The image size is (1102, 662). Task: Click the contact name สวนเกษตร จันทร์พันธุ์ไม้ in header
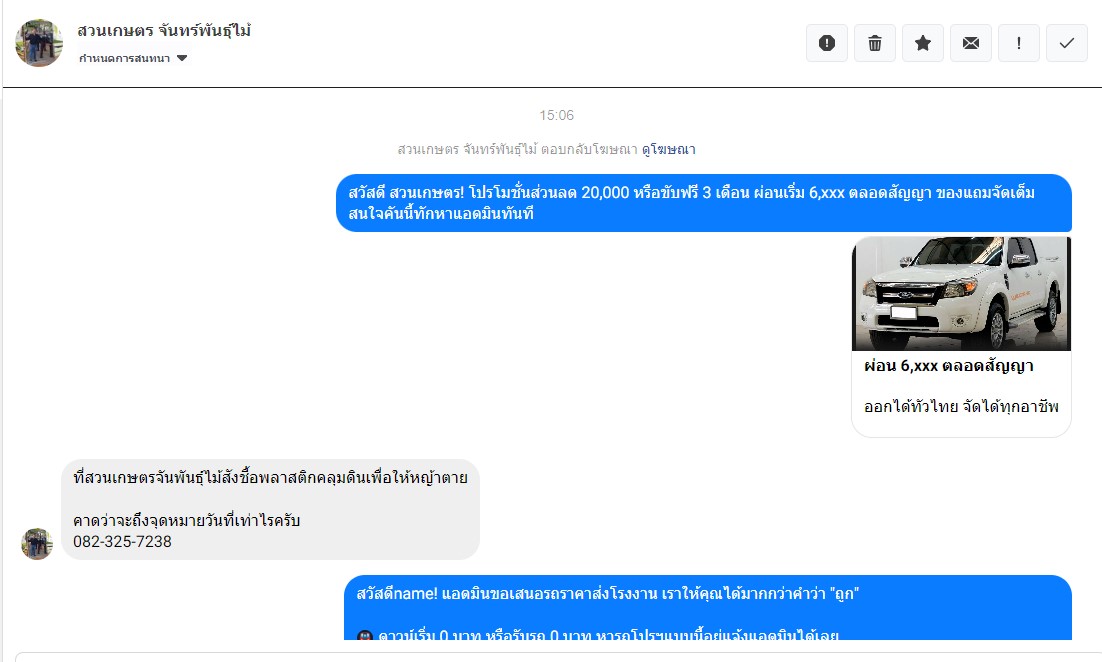pyautogui.click(x=164, y=31)
